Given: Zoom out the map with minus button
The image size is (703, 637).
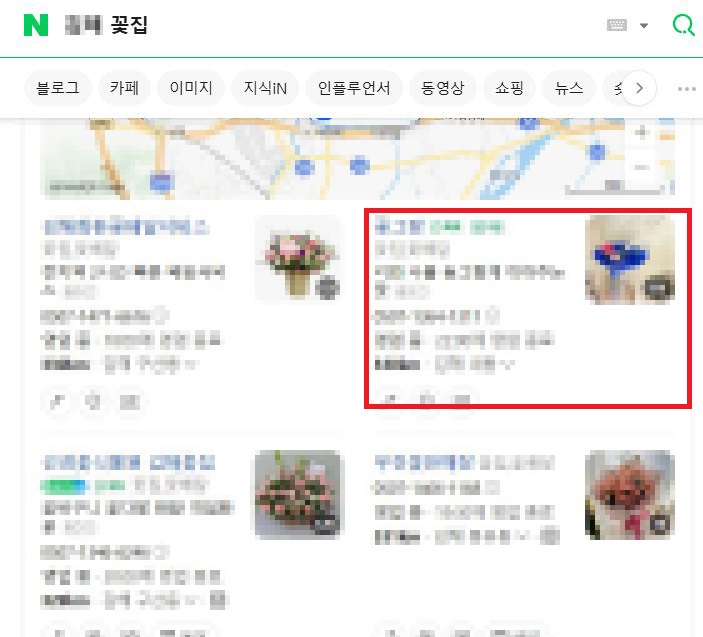Looking at the screenshot, I should point(642,167).
